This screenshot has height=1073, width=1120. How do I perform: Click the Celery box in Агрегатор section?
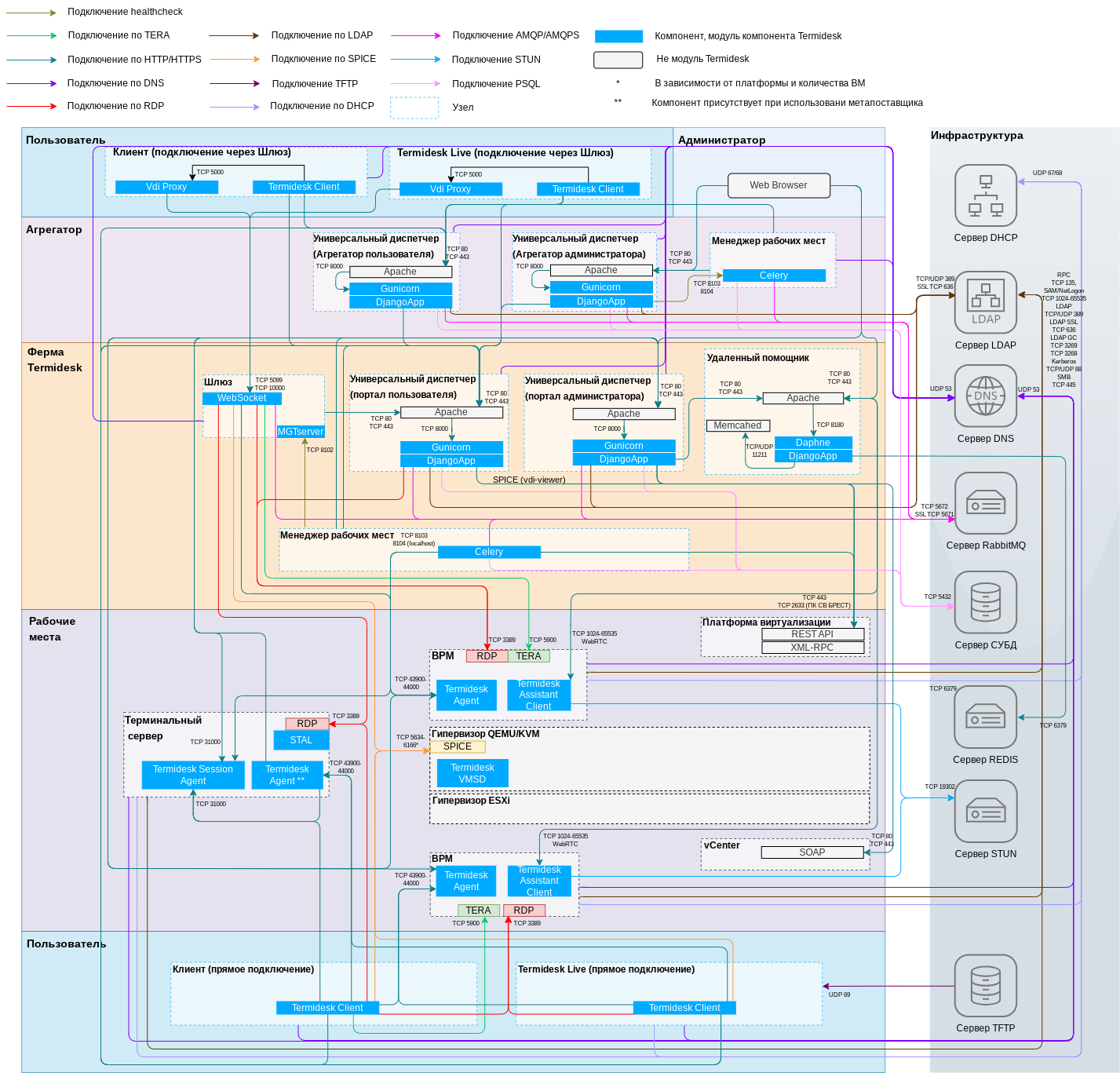[x=774, y=276]
